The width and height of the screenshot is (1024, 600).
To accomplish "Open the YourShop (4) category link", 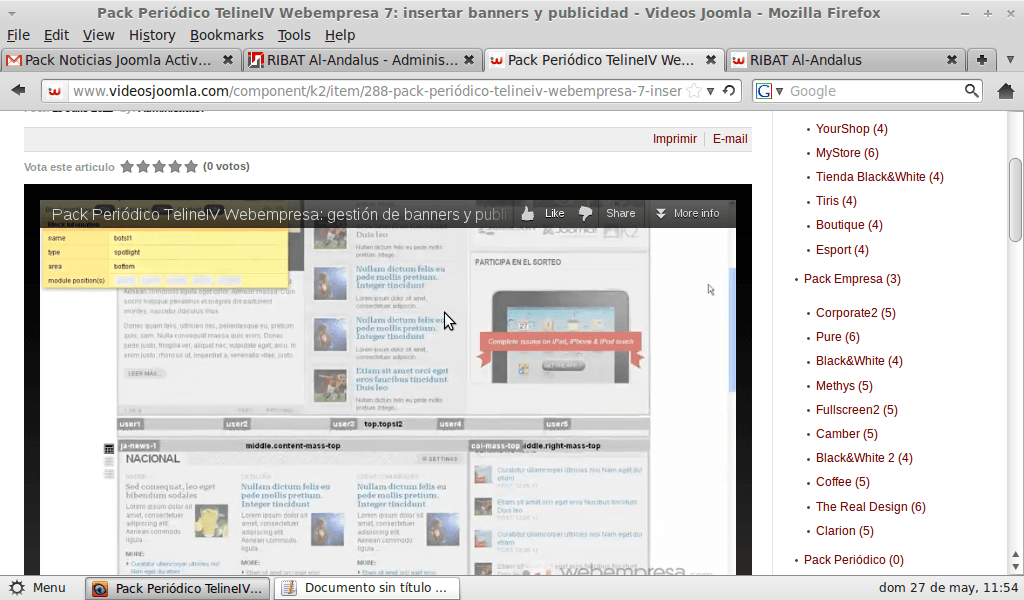I will click(x=852, y=129).
